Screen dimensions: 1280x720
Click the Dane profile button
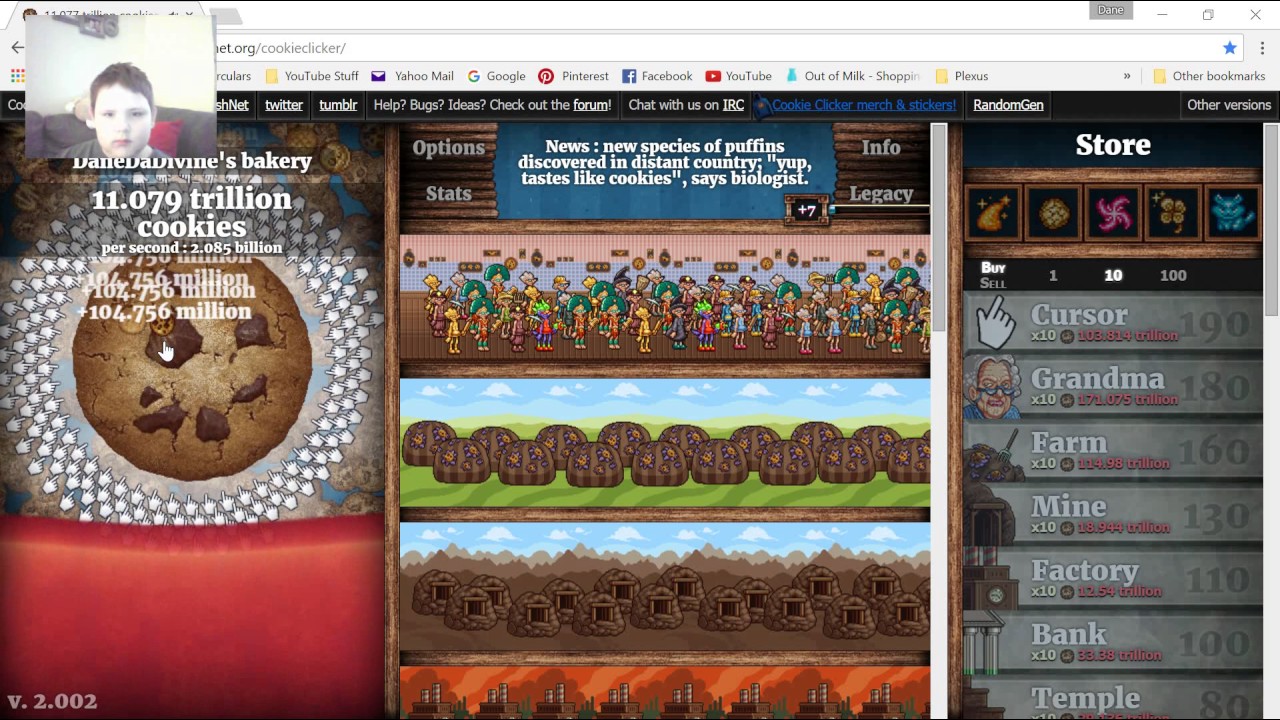1111,10
